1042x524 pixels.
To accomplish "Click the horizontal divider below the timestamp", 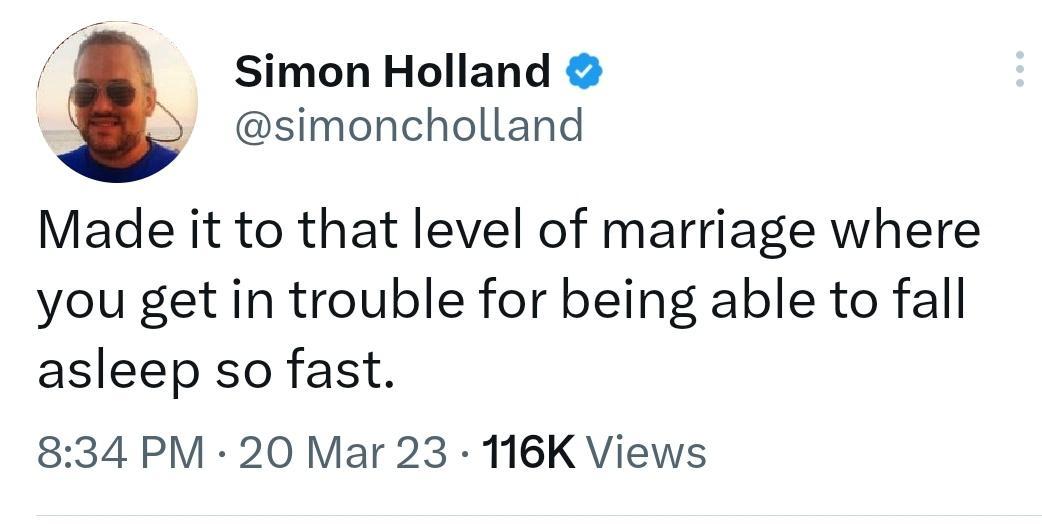I will 520,516.
